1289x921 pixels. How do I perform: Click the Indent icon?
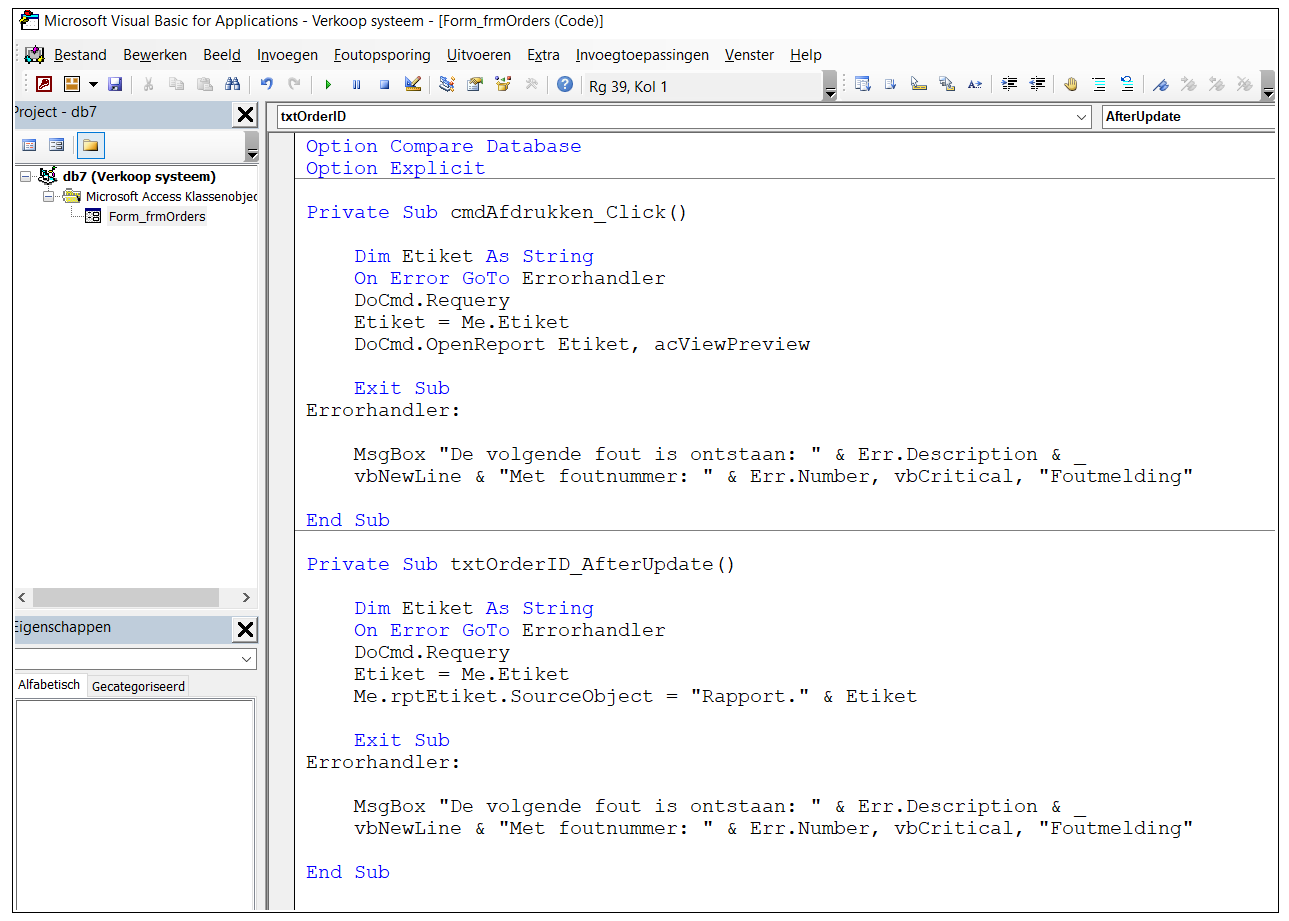[1009, 85]
